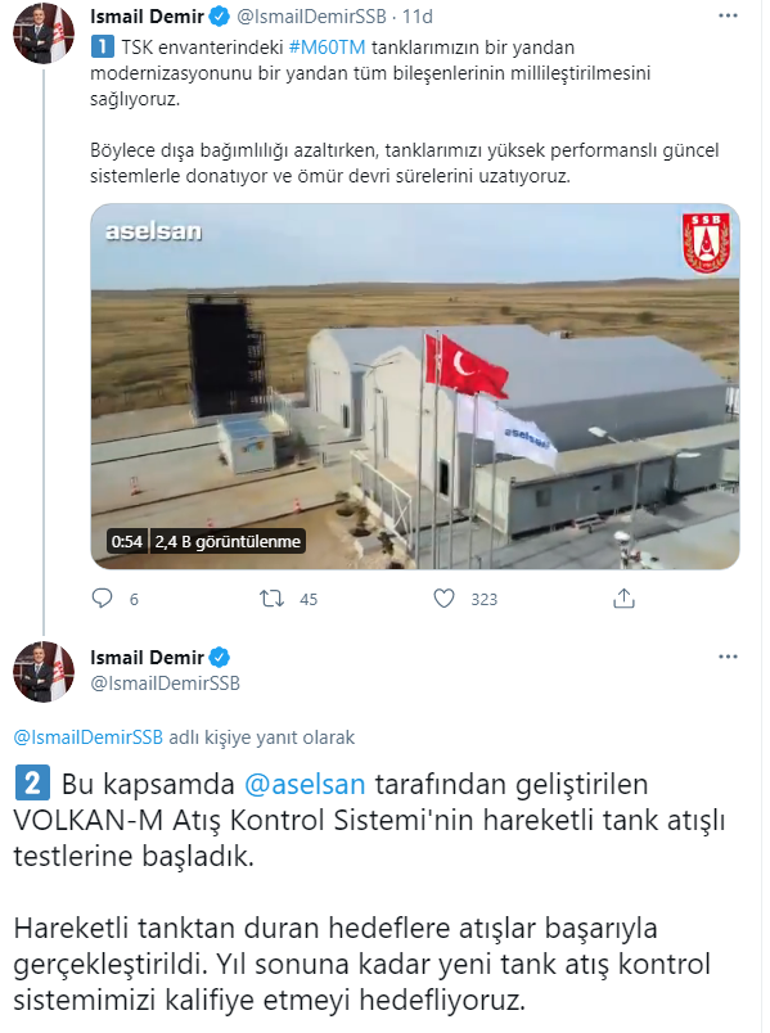770x1033 pixels.
Task: Click the Ismail Demir name on second tweet
Action: click(147, 657)
